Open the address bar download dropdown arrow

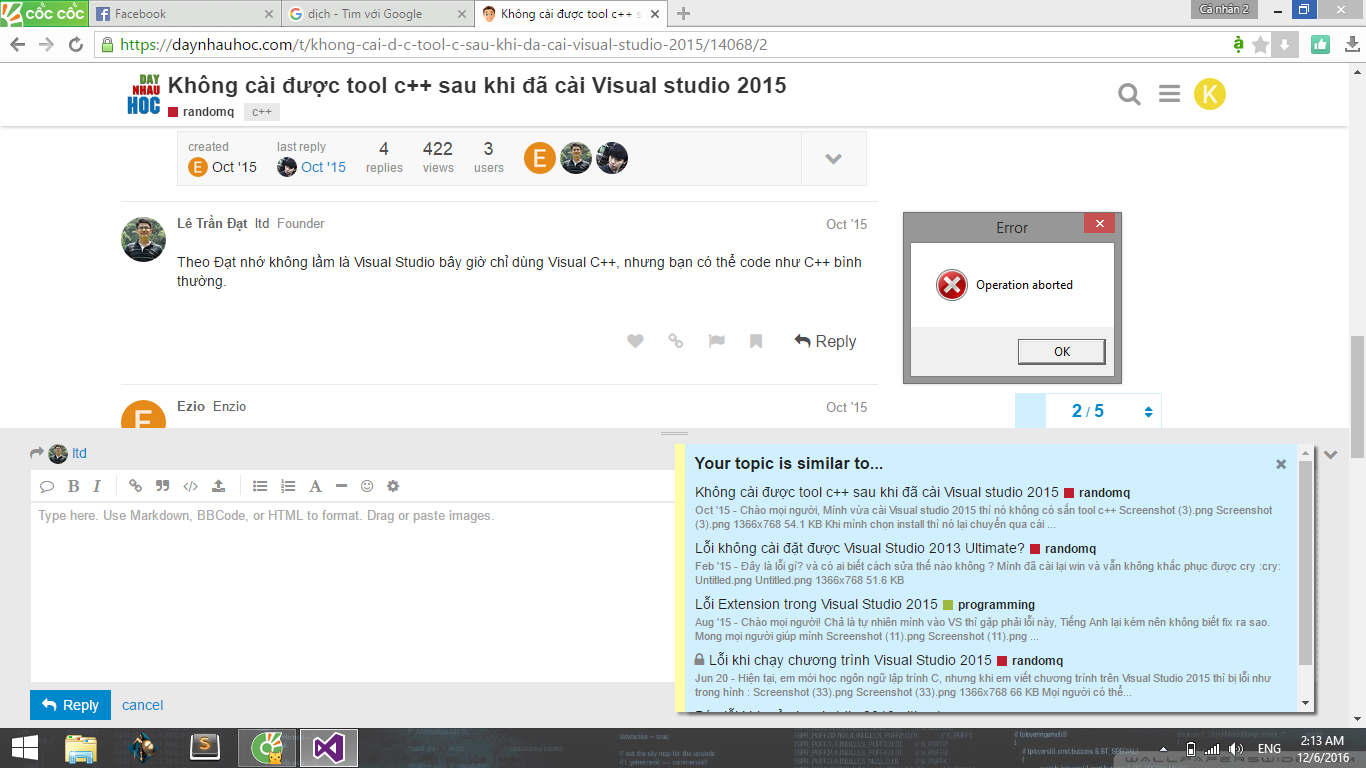click(x=1285, y=44)
